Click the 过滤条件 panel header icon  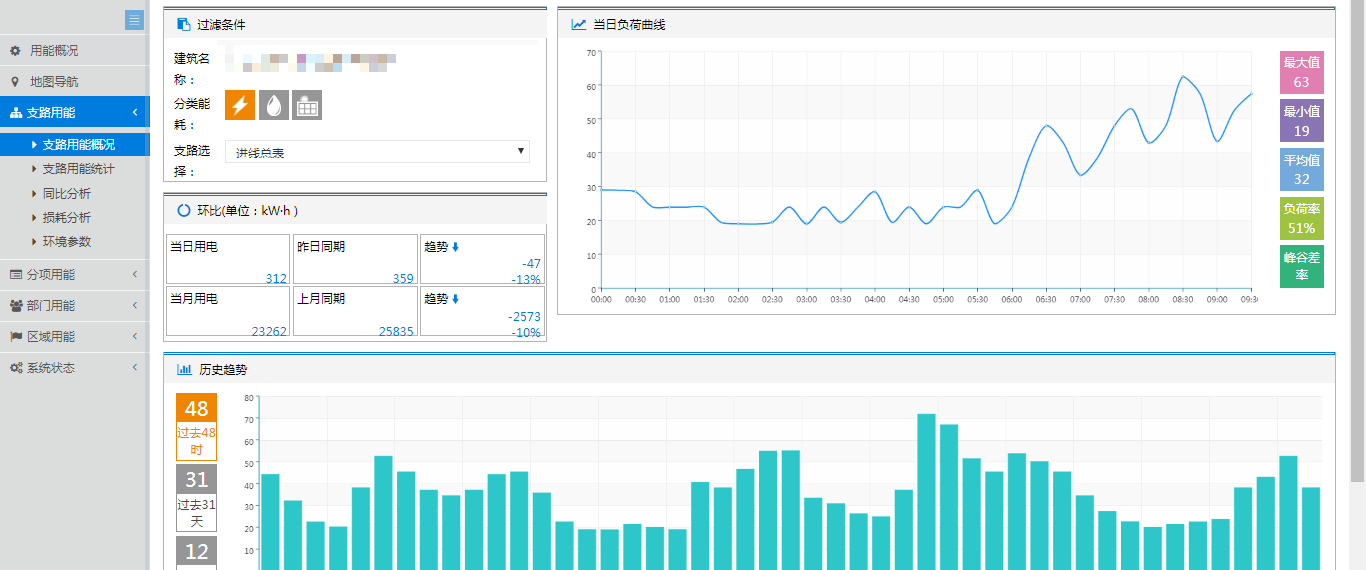point(183,24)
